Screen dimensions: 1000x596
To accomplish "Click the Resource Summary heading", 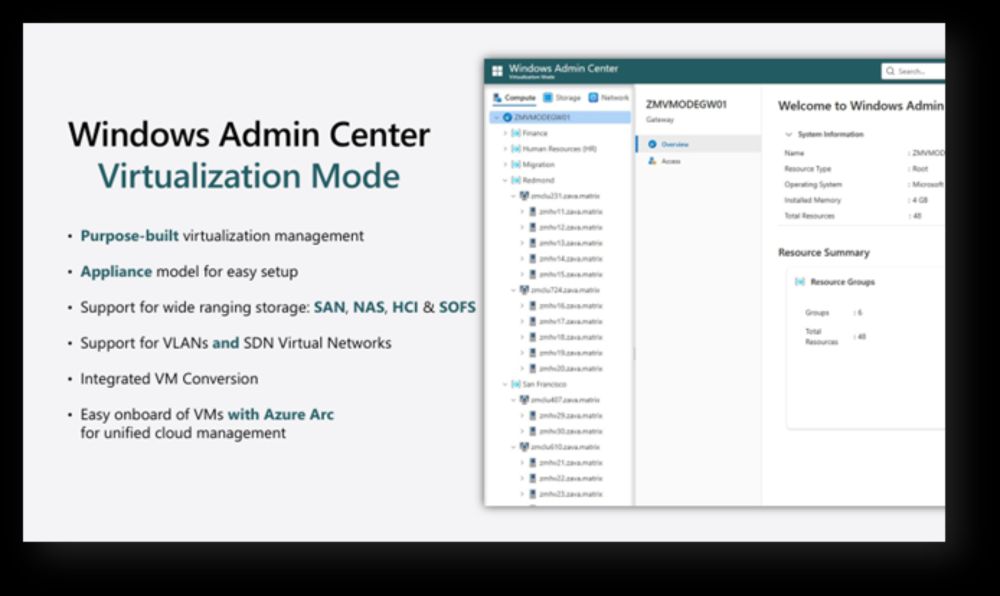I will [824, 252].
